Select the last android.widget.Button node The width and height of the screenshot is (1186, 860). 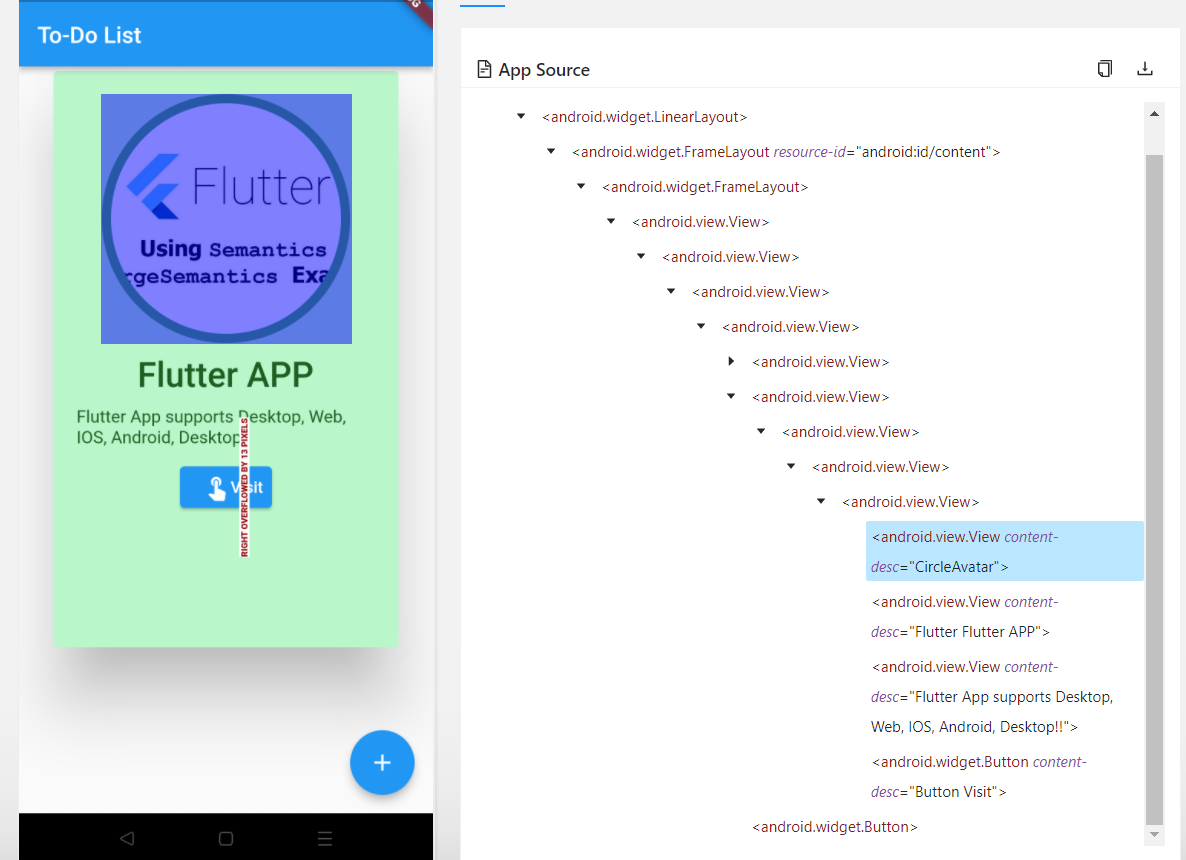click(x=834, y=827)
